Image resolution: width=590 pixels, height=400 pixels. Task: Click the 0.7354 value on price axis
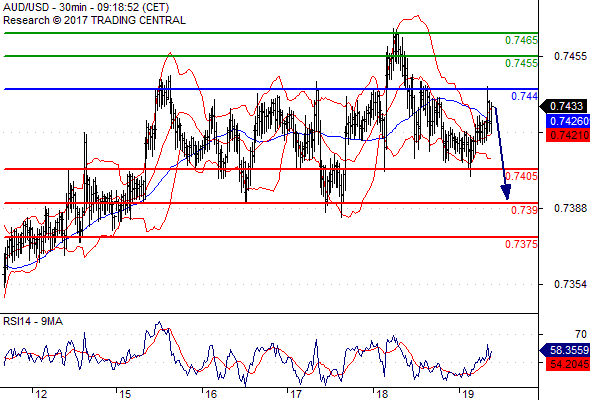pyautogui.click(x=570, y=284)
